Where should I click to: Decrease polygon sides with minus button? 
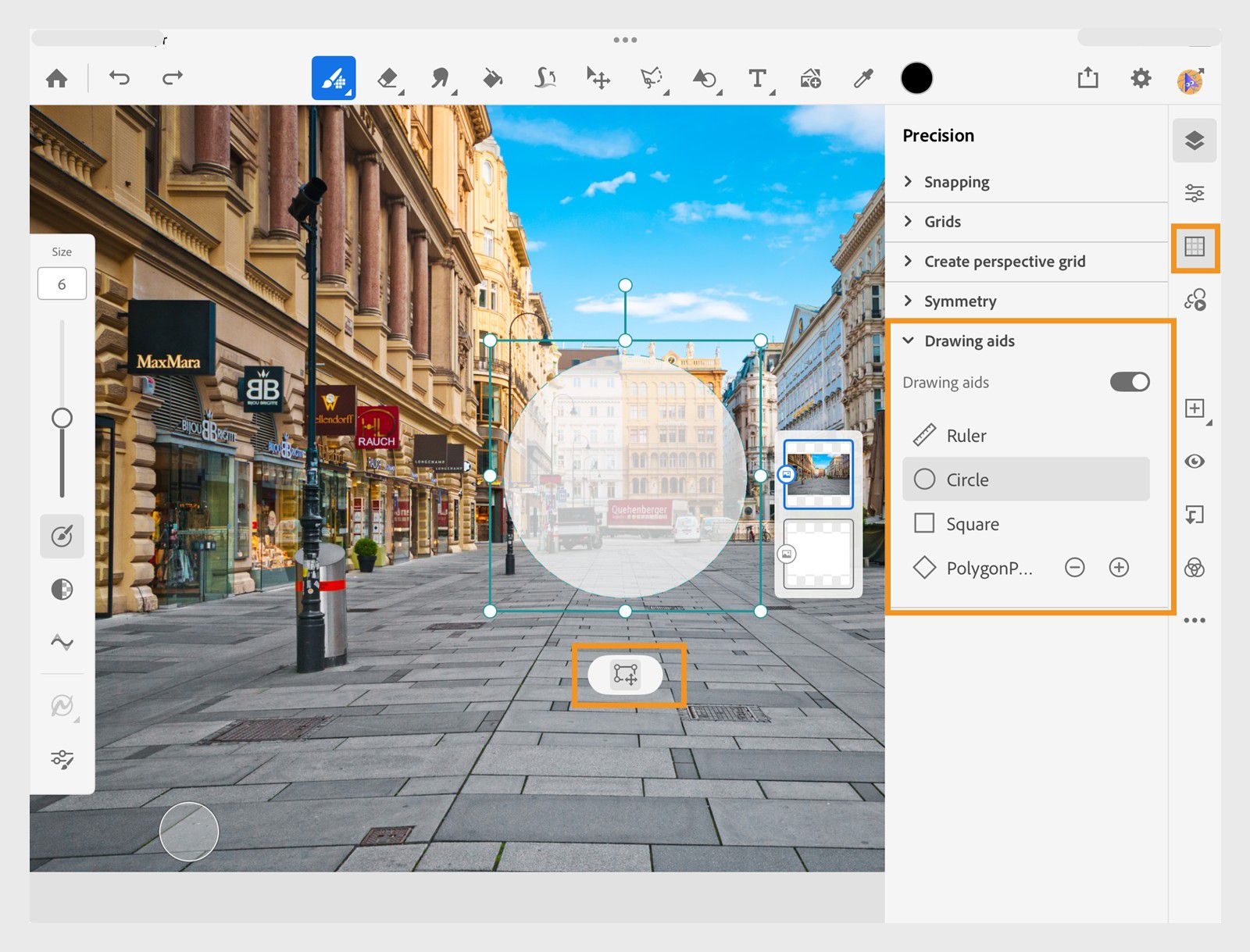(x=1075, y=568)
